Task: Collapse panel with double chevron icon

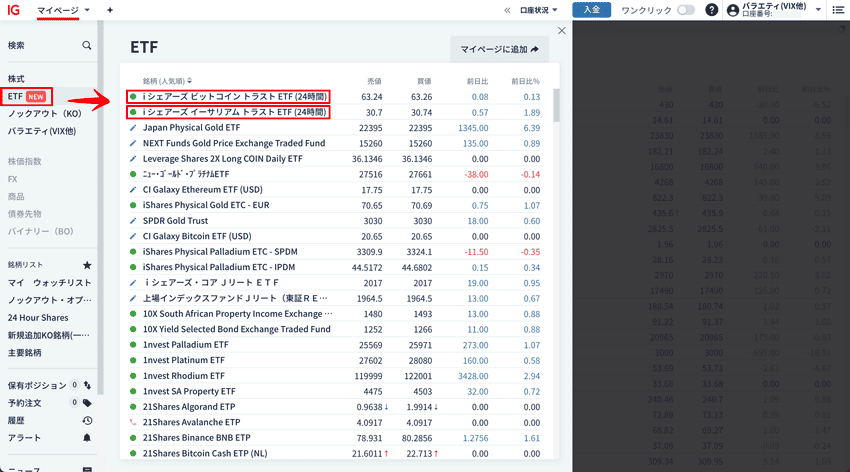Action: (507, 10)
